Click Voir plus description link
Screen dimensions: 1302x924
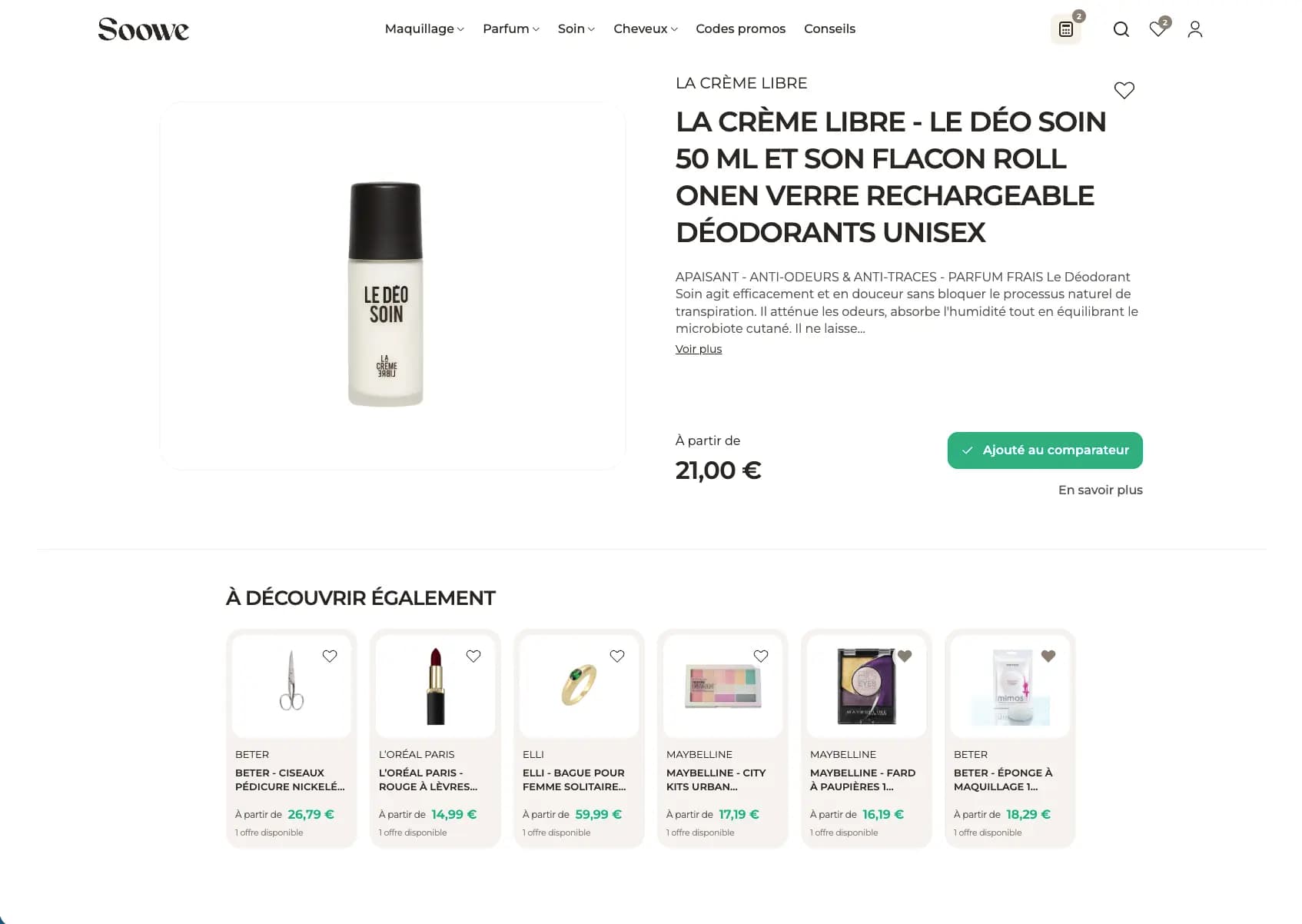point(699,349)
